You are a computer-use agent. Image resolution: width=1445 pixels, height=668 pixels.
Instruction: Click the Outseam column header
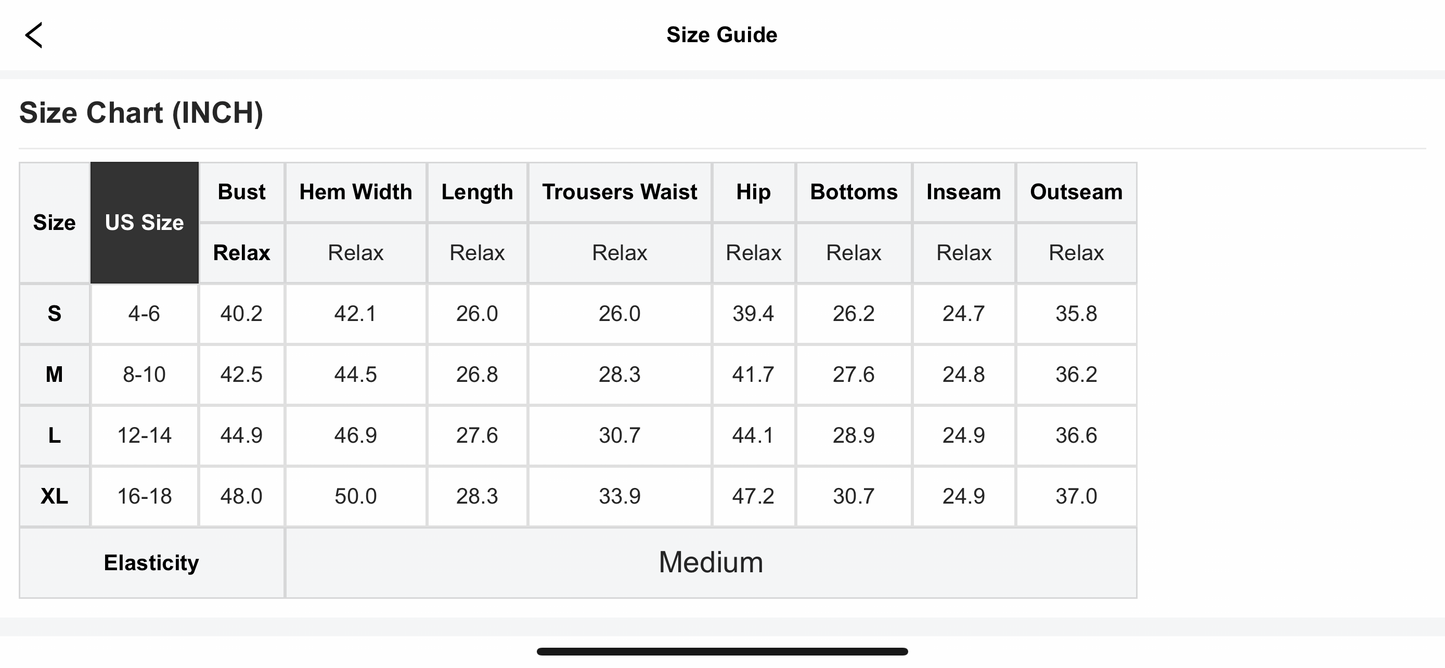(x=1076, y=192)
